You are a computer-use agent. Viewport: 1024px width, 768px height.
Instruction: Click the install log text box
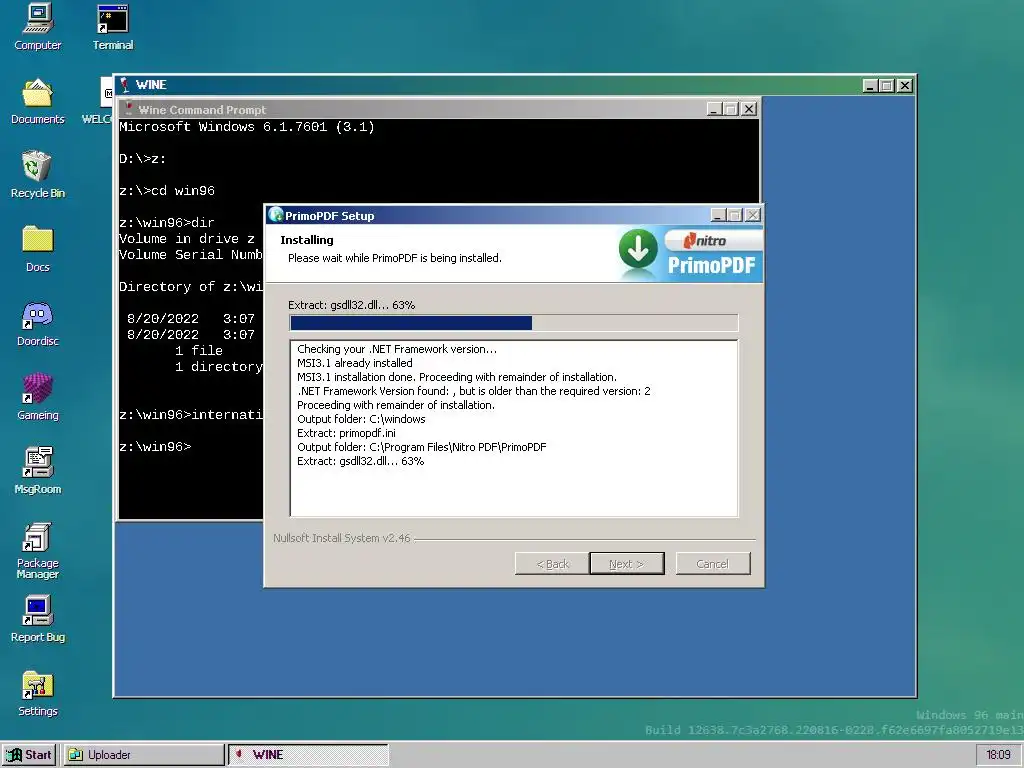click(x=514, y=428)
